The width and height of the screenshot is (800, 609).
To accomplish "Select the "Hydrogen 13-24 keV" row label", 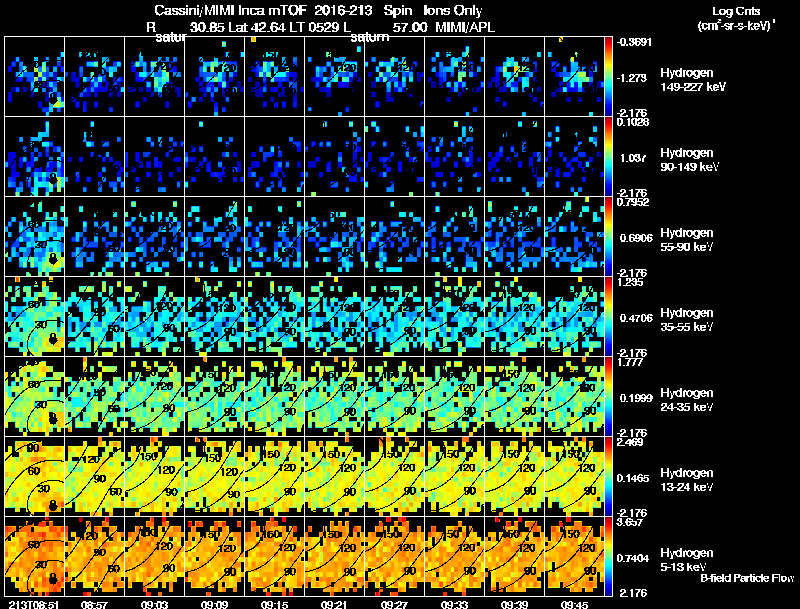I will 687,480.
